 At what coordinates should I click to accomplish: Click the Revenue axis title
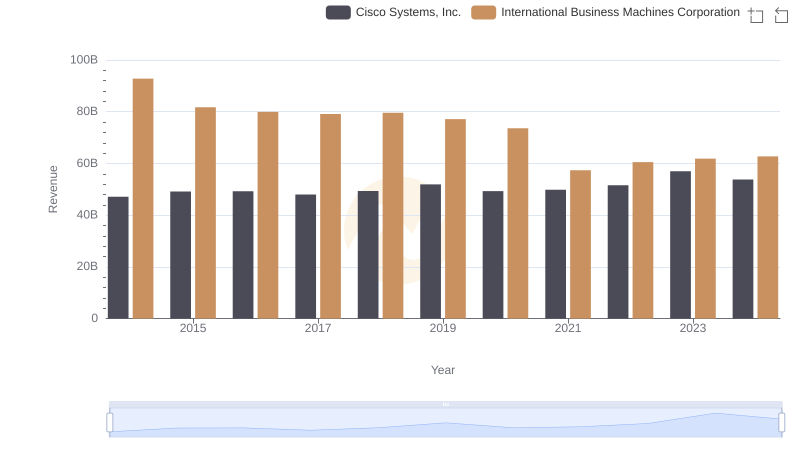pyautogui.click(x=53, y=189)
